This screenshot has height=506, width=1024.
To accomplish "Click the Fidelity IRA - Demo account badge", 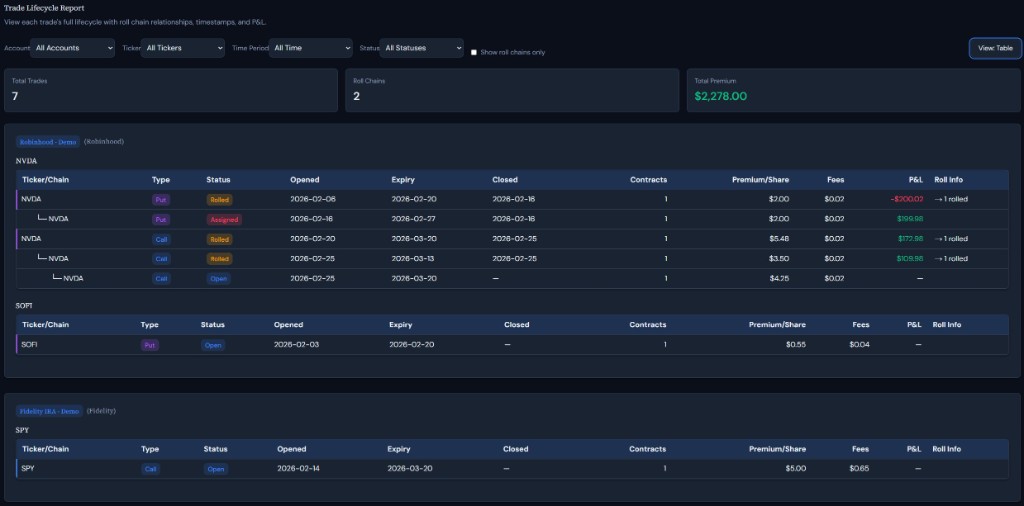I will tap(49, 411).
